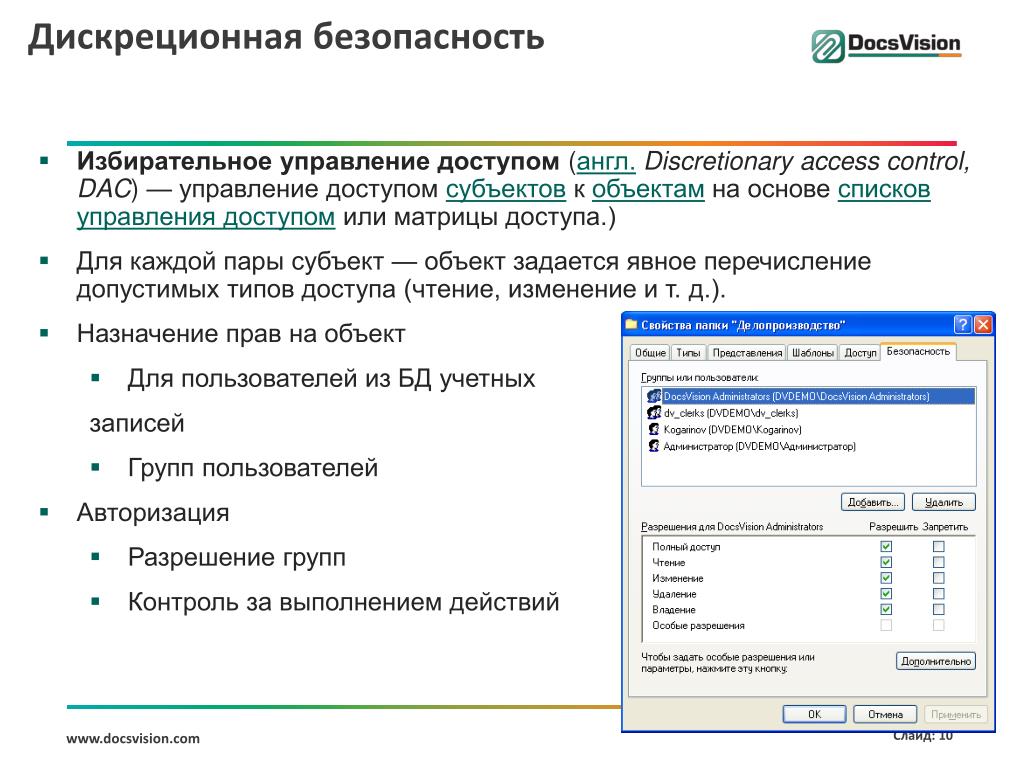Click the help question mark button
Image resolution: width=1024 pixels, height=768 pixels.
pos(962,325)
